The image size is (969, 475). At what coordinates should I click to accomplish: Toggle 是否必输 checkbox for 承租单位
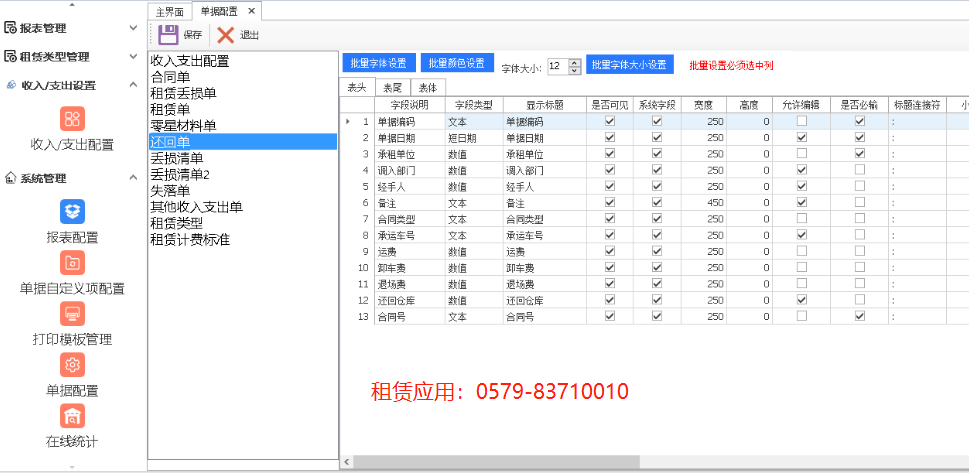pos(860,153)
